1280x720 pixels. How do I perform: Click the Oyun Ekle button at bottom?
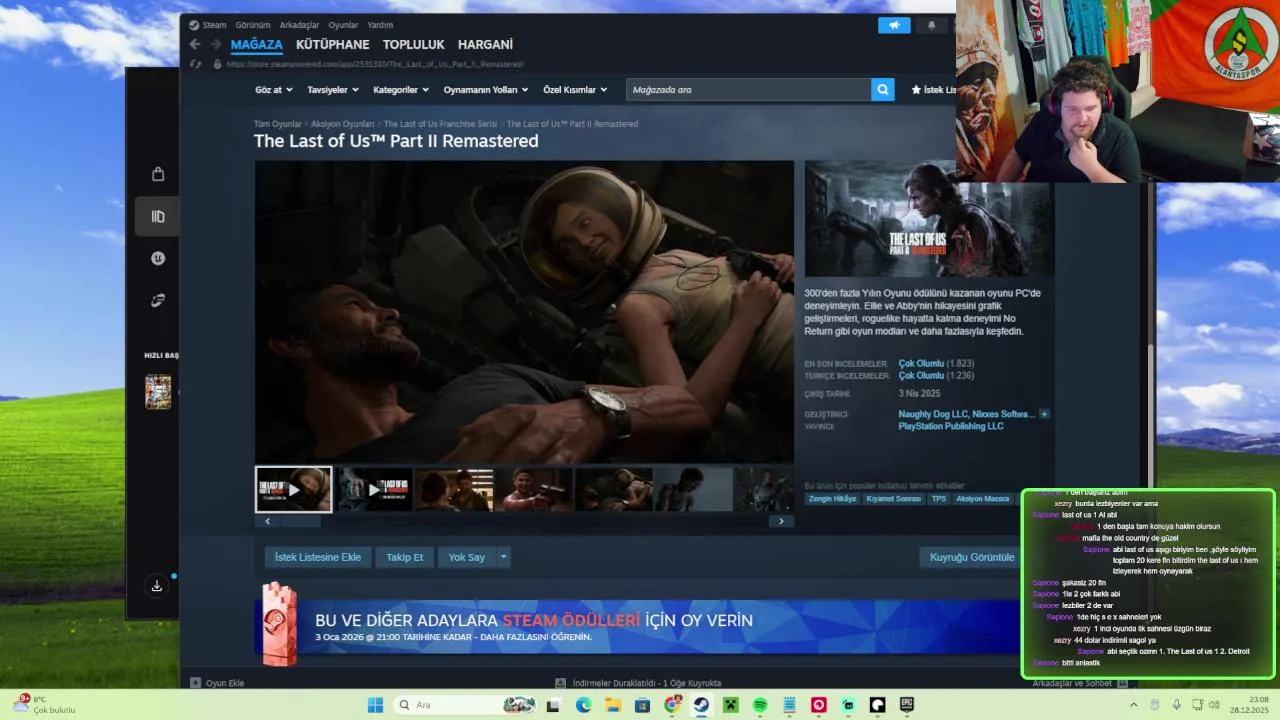[218, 683]
